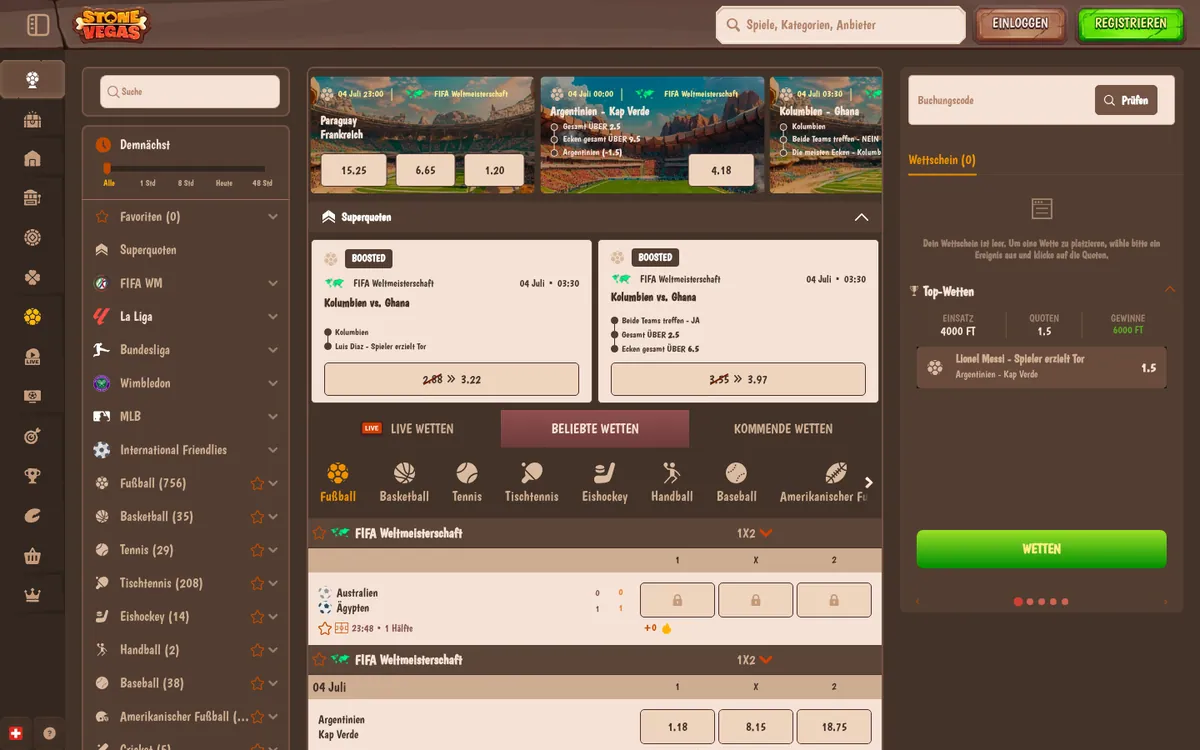
Task: Click the EINLOGGEN button
Action: coord(1020,24)
